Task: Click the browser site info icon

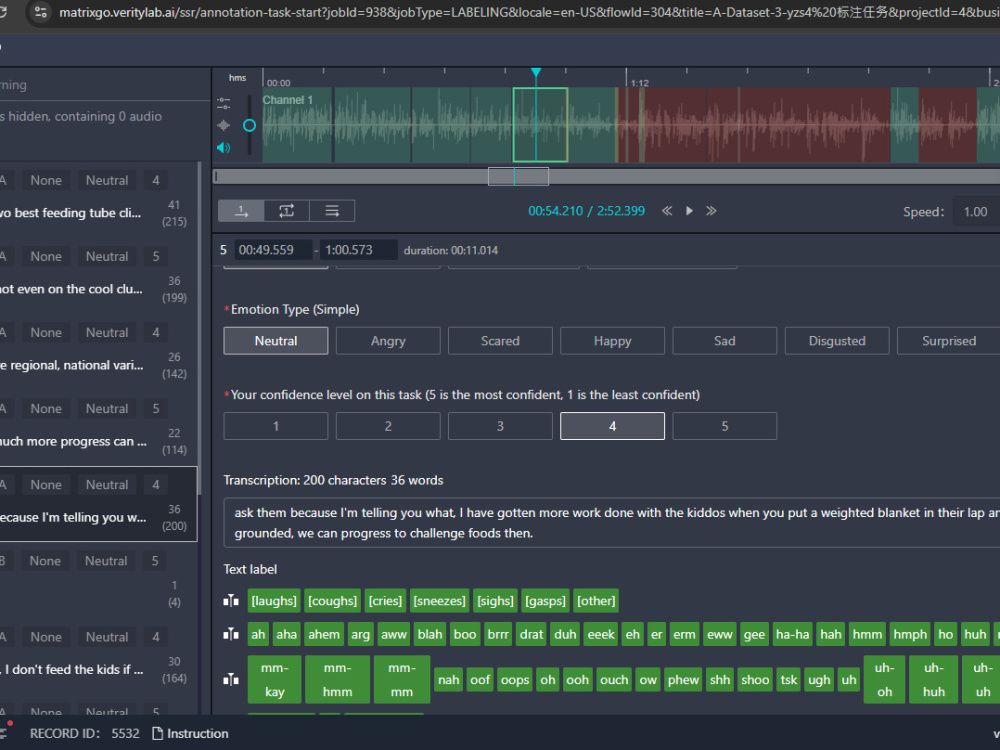Action: pyautogui.click(x=40, y=11)
